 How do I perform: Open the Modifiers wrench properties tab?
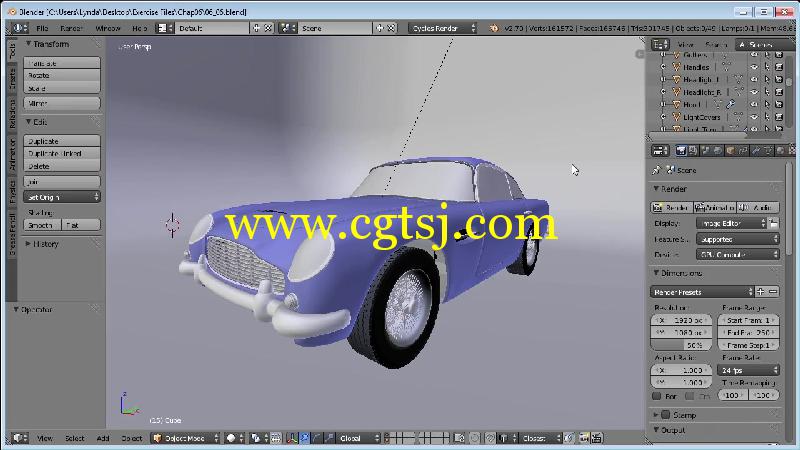click(755, 151)
